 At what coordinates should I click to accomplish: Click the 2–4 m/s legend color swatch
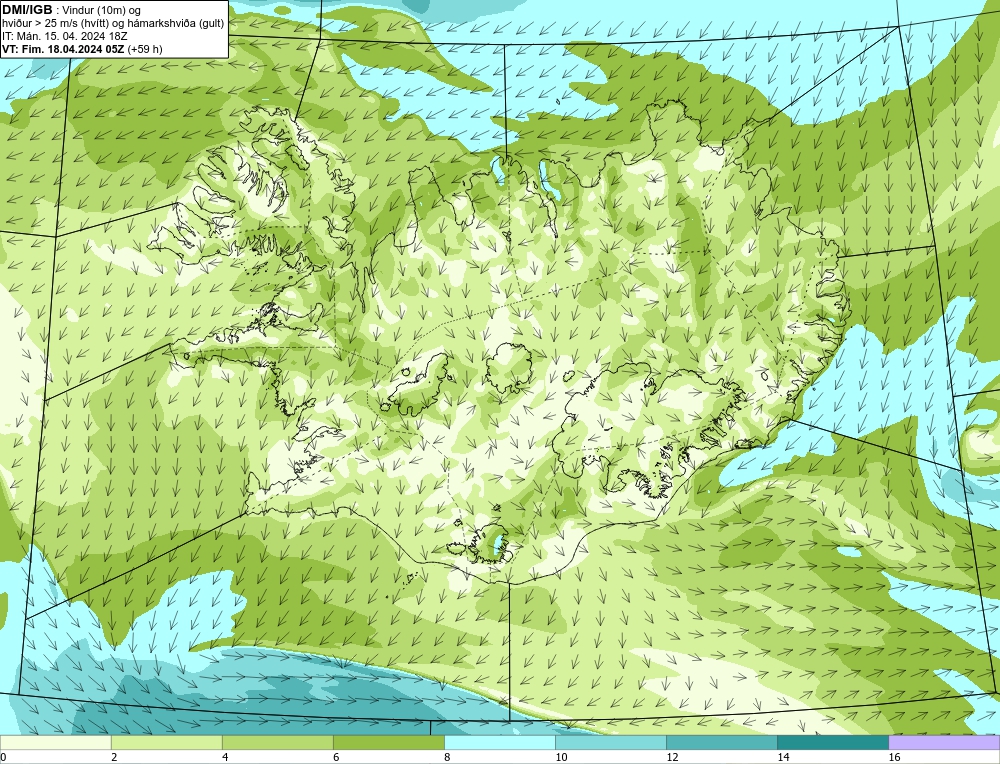[x=166, y=742]
